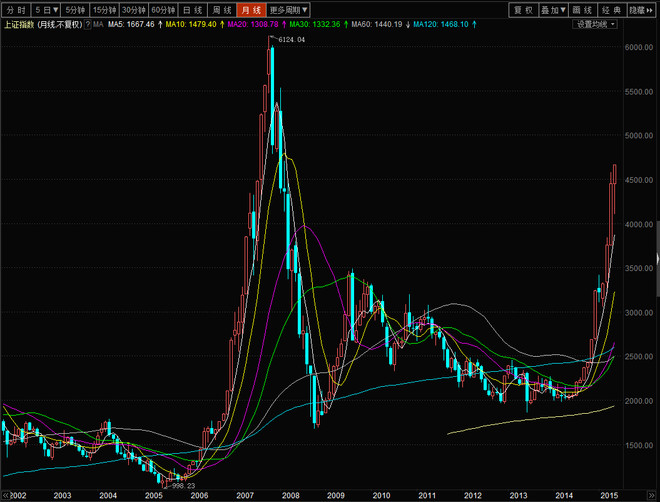
Task: Click the 3000.00 price axis label
Action: pyautogui.click(x=639, y=312)
